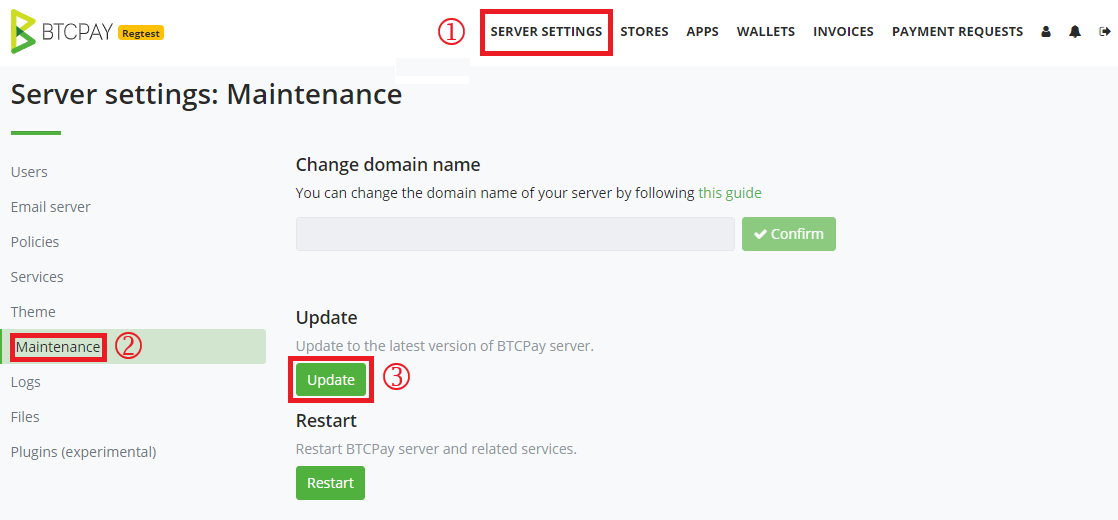Open Server Settings in the navbar

[x=546, y=32]
